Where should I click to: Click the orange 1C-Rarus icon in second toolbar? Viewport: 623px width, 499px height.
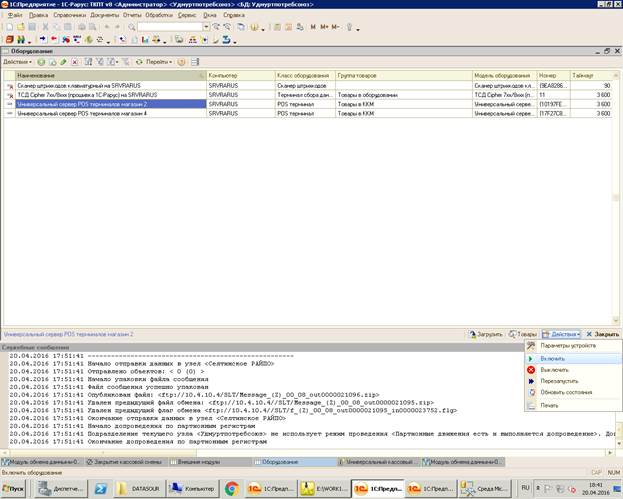[10, 39]
